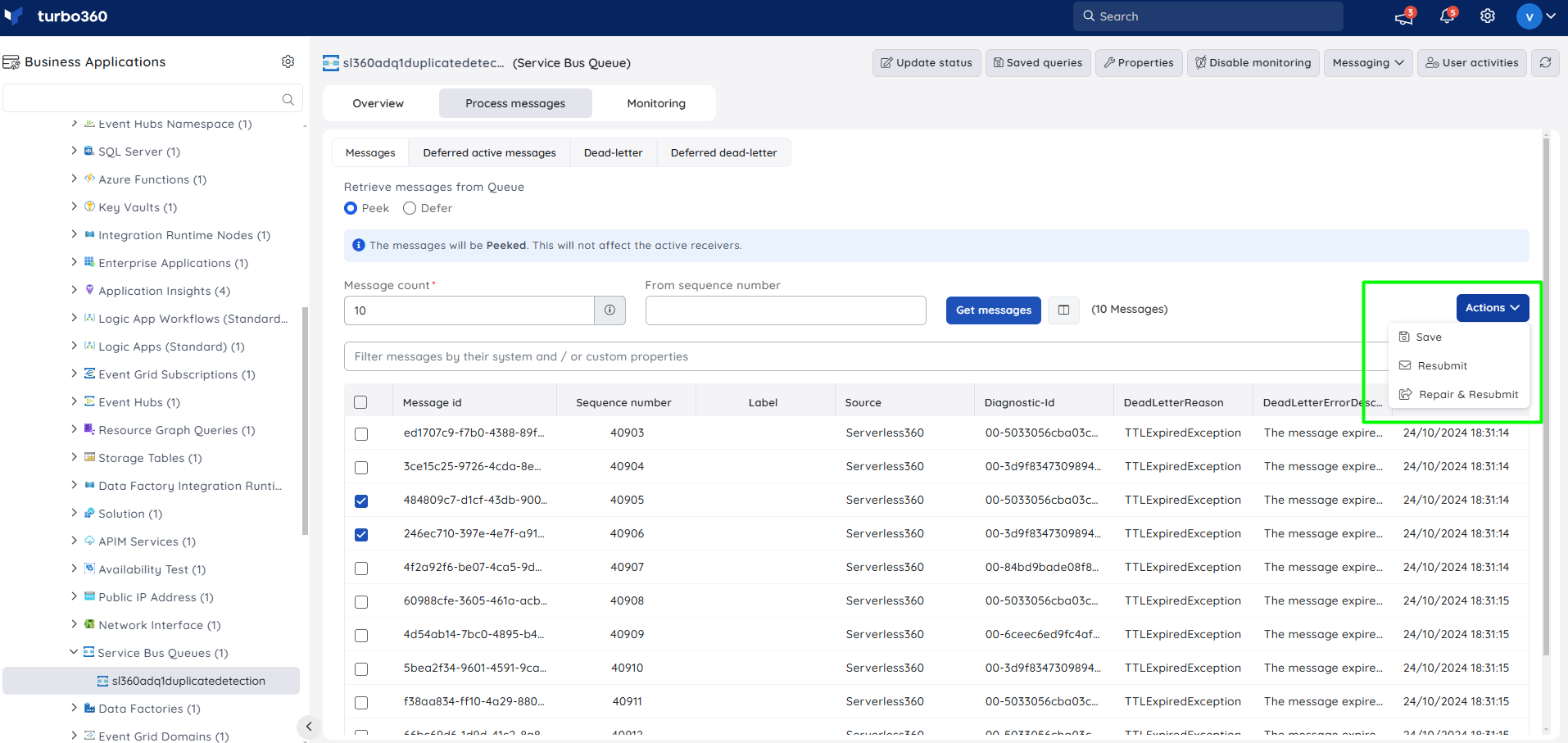Screen dimensions: 1568x743
Task: Click the Network Interface tree icon
Action: (x=89, y=624)
